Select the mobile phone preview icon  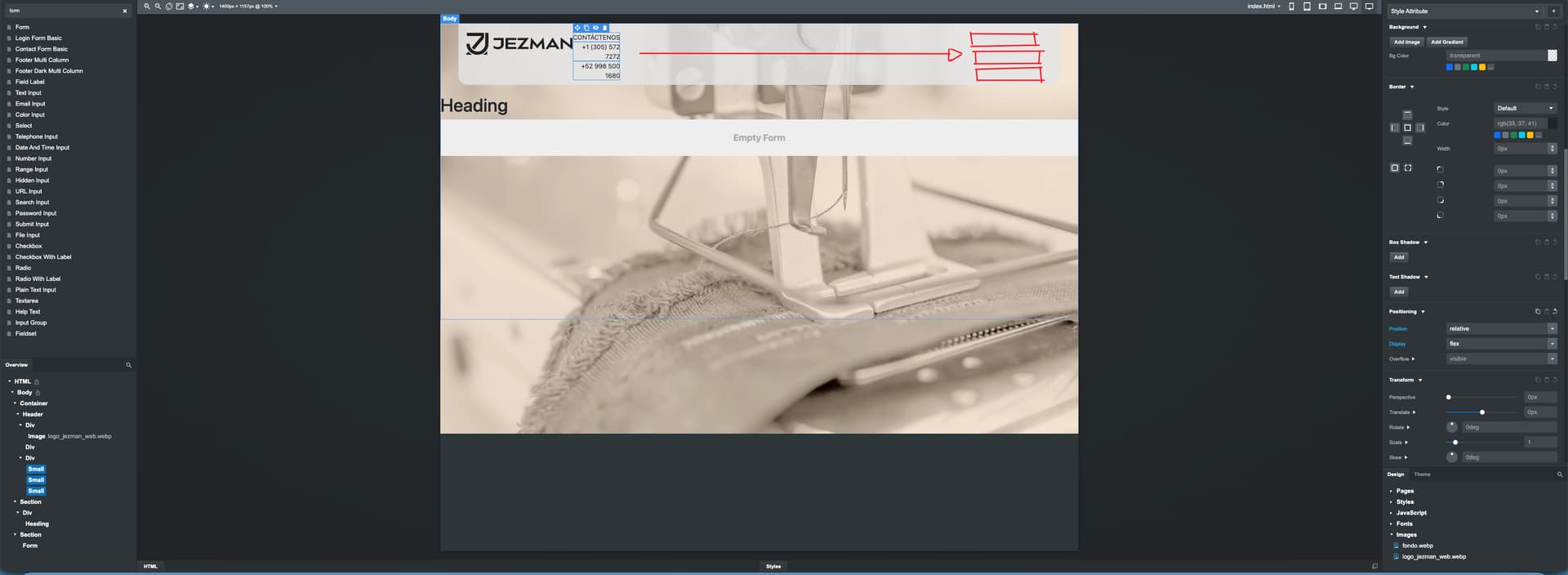click(x=1291, y=7)
